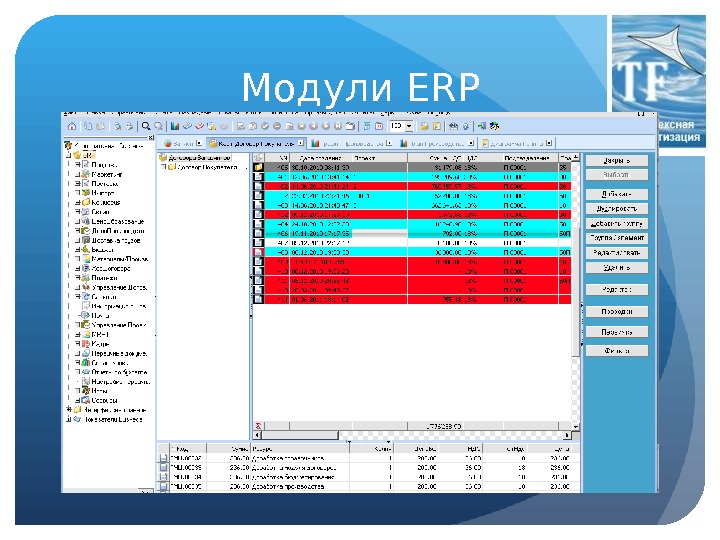Click the light bulb toolbar icon

pos(466,126)
